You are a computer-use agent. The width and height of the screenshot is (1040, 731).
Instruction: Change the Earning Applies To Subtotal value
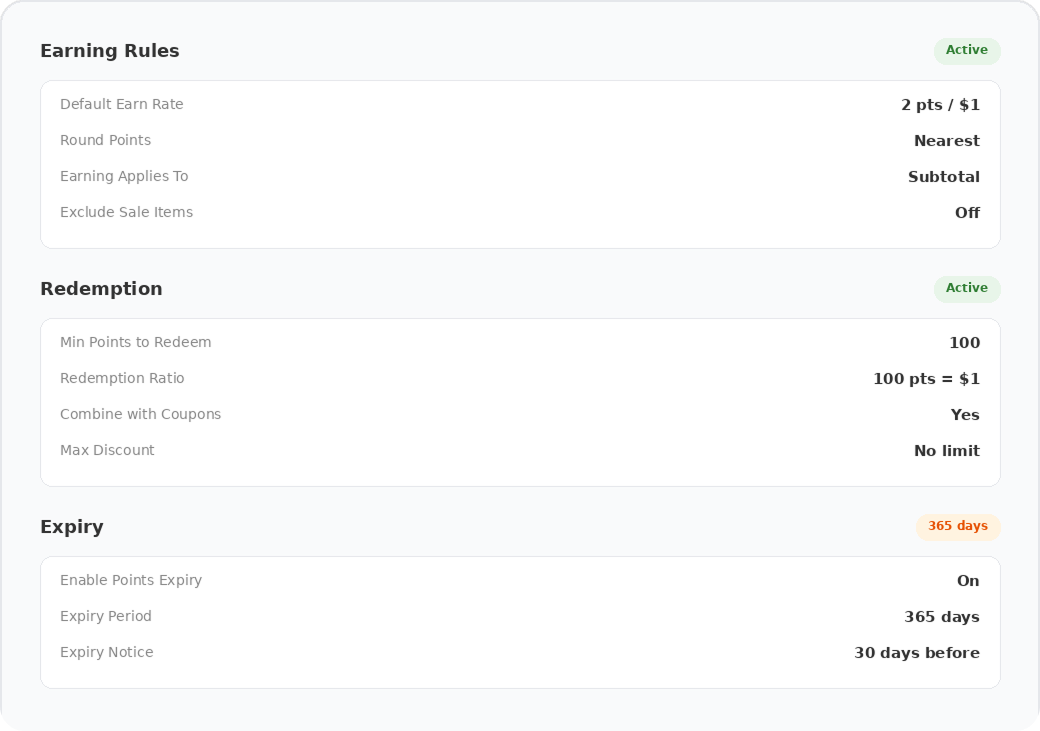coord(943,177)
